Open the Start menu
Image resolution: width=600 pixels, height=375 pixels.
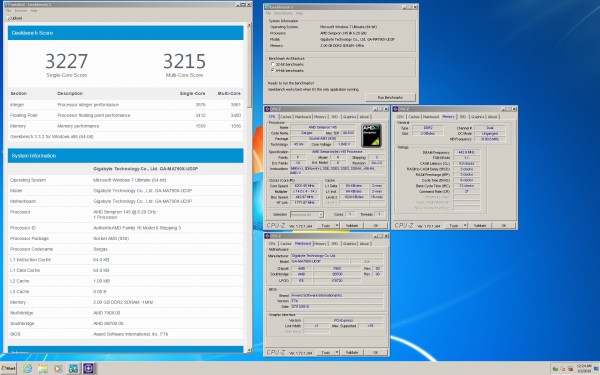8,368
